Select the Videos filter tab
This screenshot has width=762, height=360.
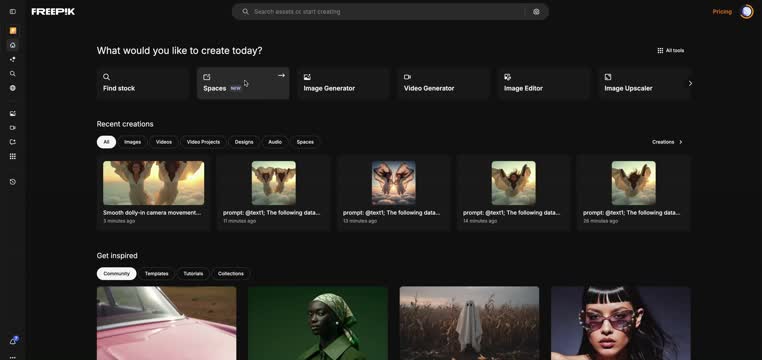[x=164, y=142]
